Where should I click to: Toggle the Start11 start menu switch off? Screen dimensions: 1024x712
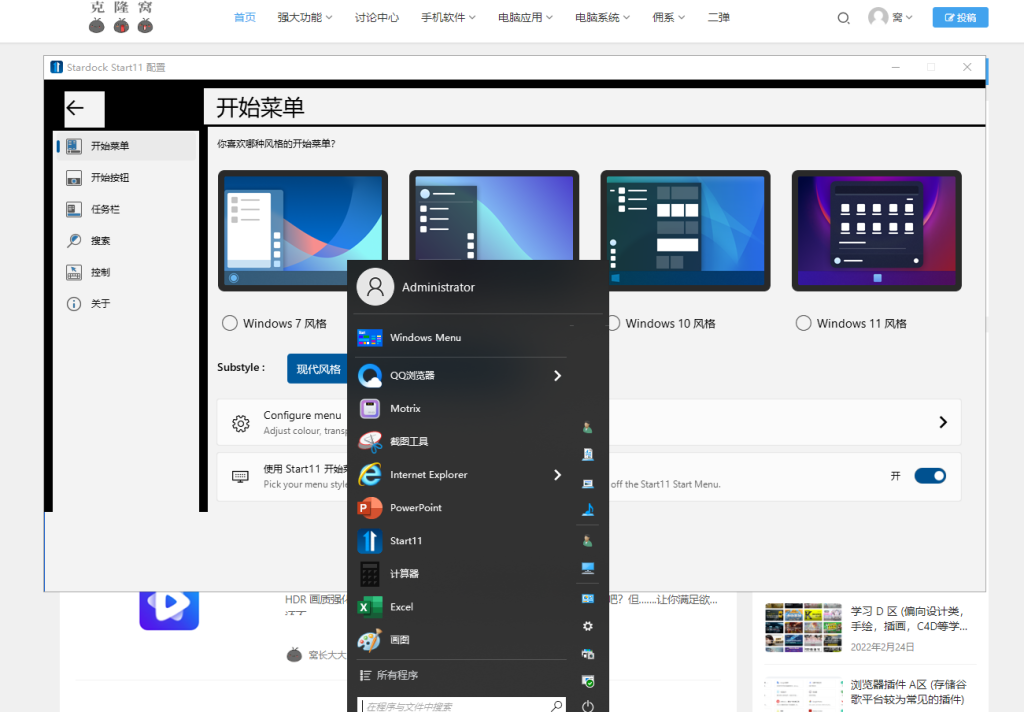930,476
